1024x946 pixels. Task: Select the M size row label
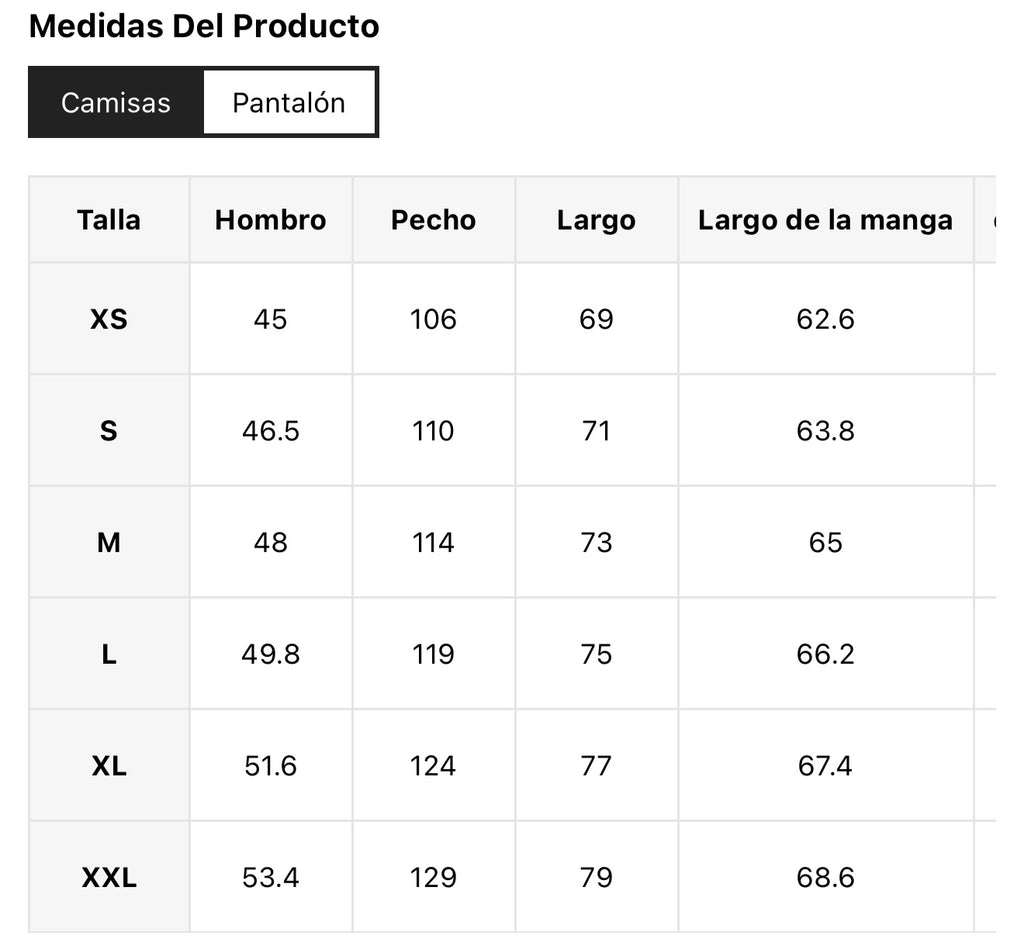(109, 543)
